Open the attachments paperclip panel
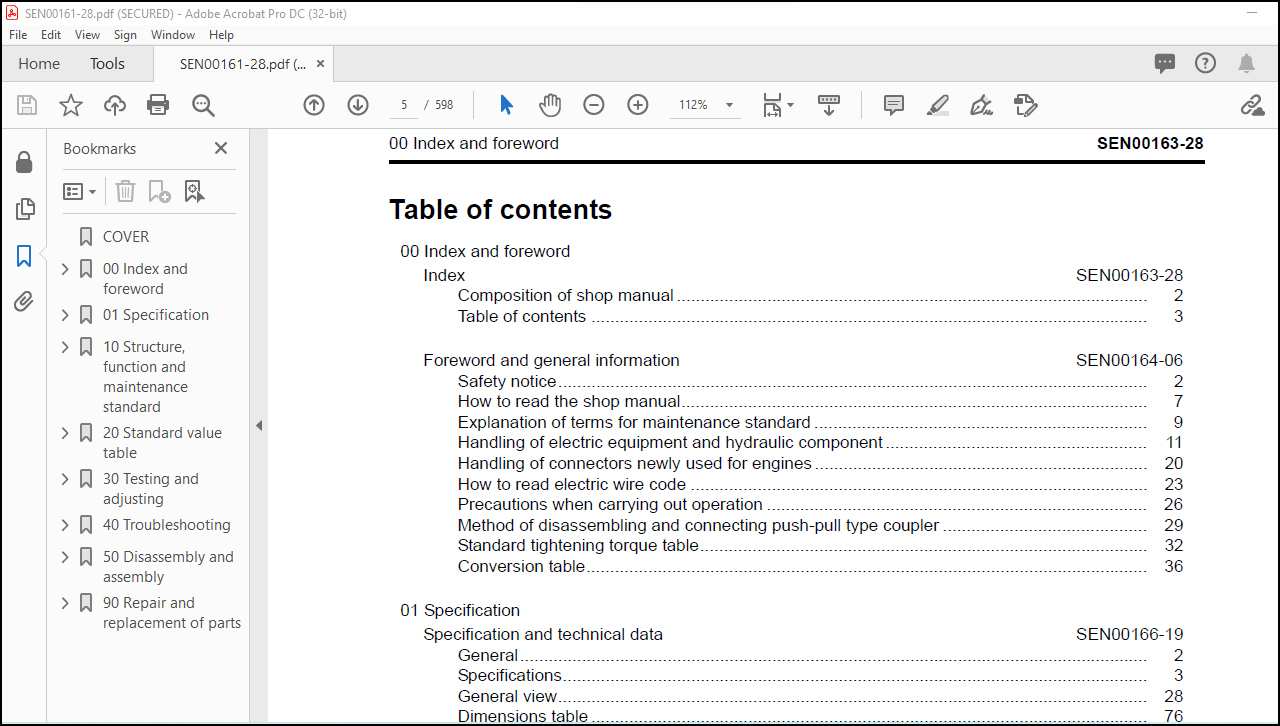 click(x=24, y=301)
